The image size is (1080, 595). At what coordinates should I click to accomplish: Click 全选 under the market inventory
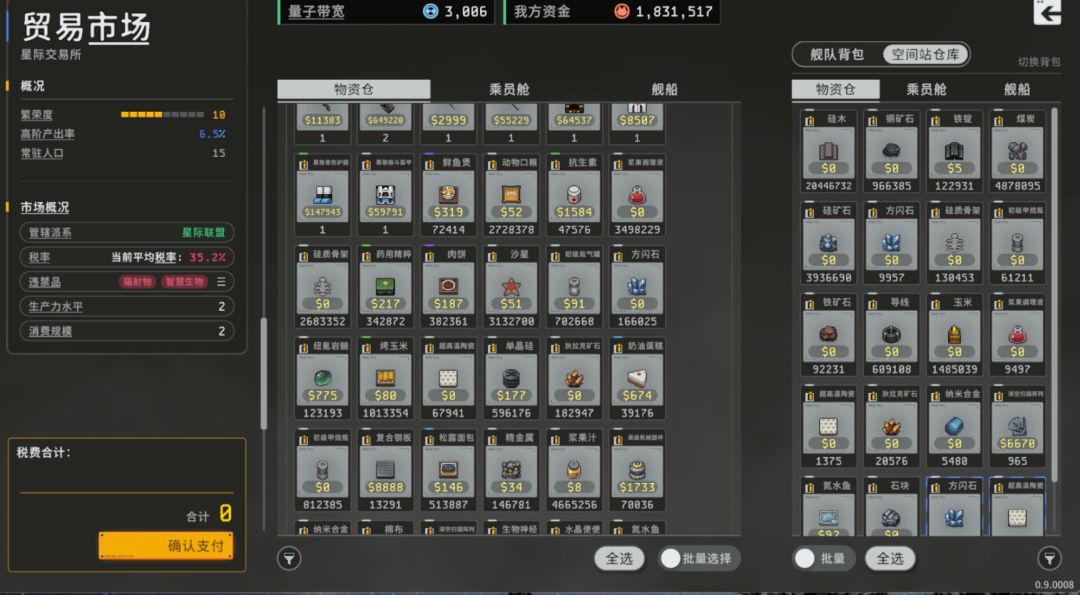pyautogui.click(x=619, y=559)
